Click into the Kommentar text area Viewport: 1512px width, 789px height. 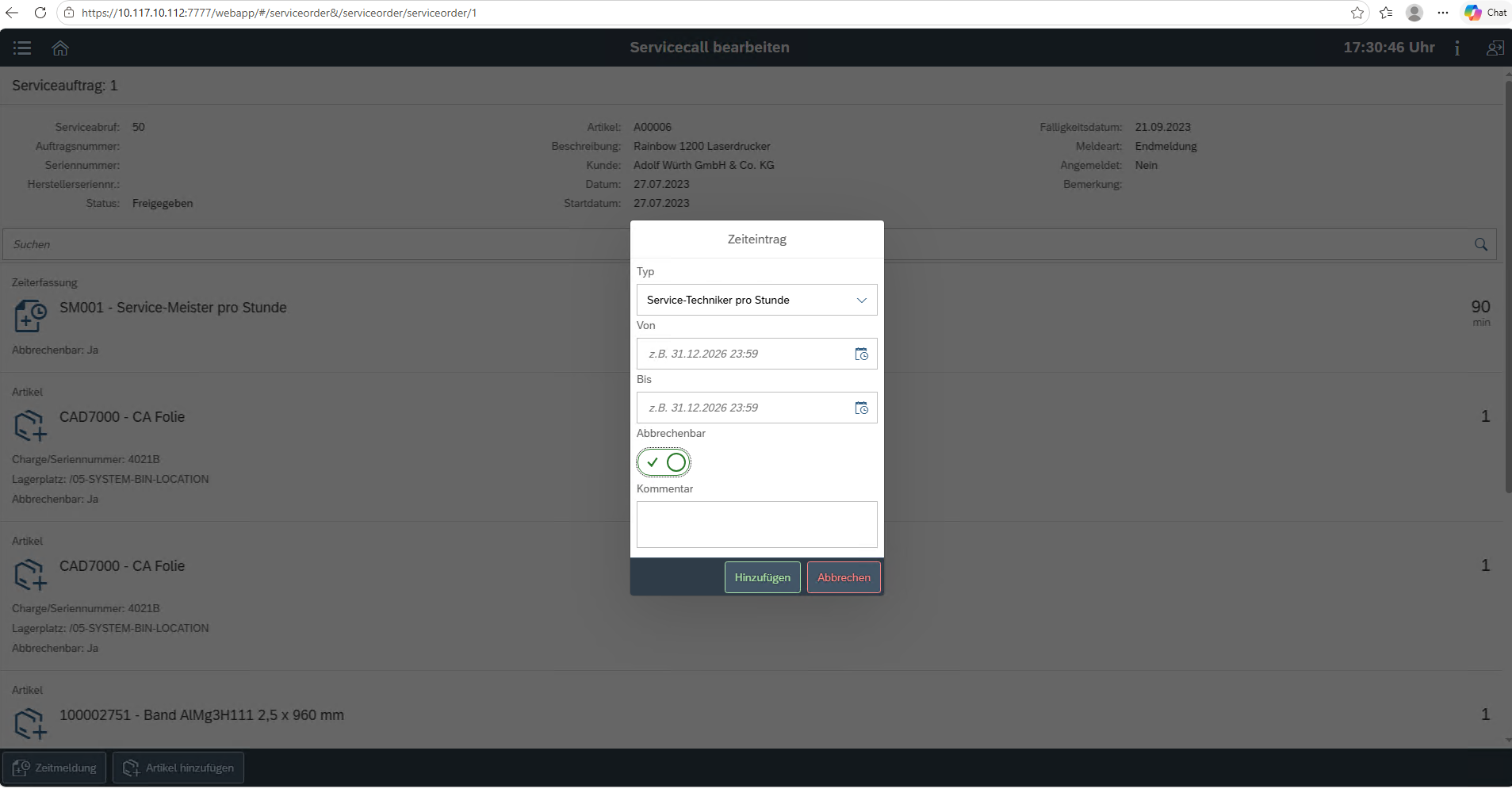[756, 524]
